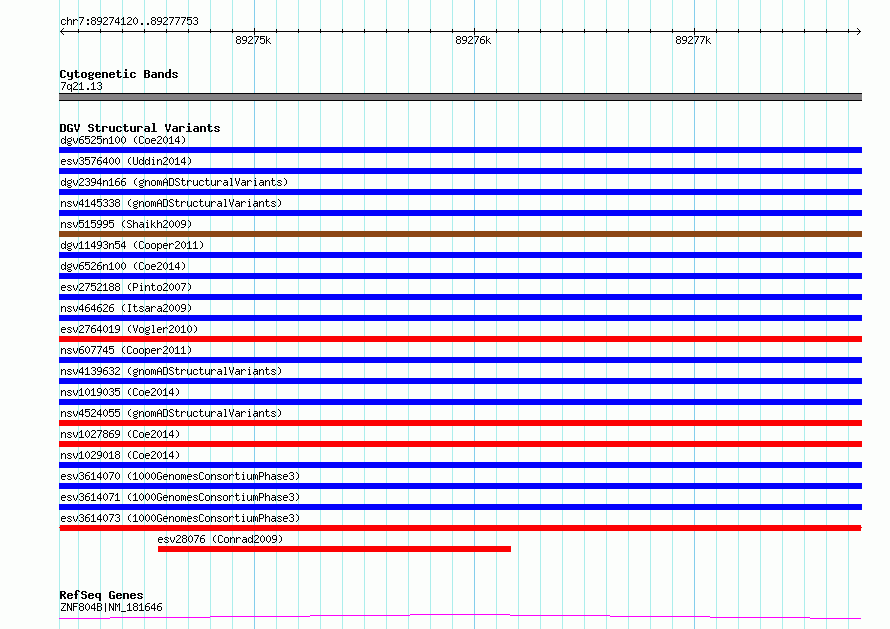The image size is (890, 629).
Task: Select the nsv464626 (Itsara2009) label
Action: pyautogui.click(x=126, y=308)
